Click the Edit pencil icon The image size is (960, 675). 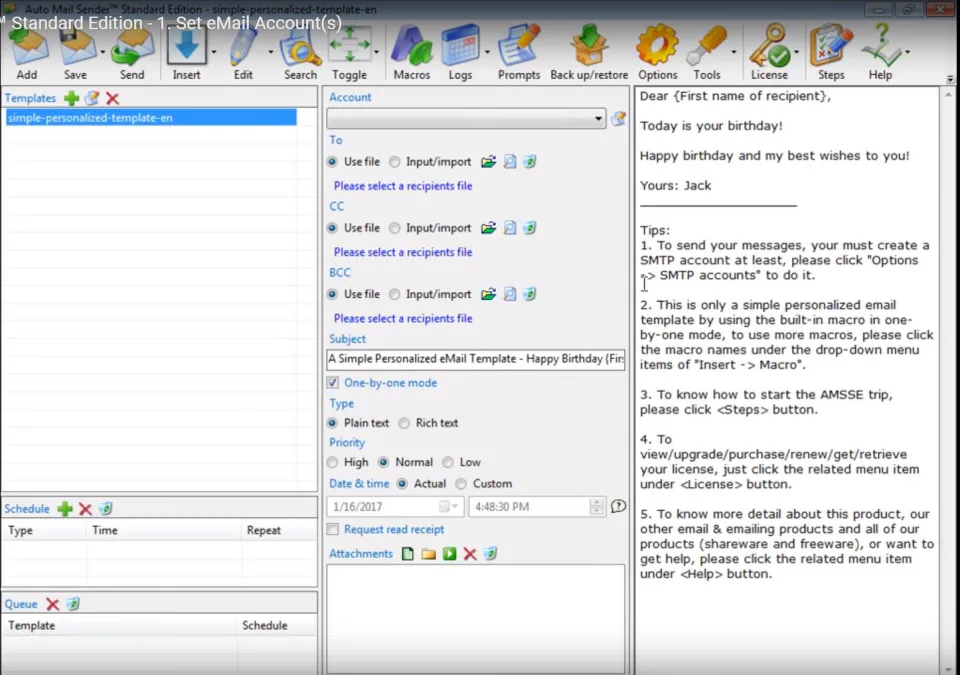tap(243, 55)
